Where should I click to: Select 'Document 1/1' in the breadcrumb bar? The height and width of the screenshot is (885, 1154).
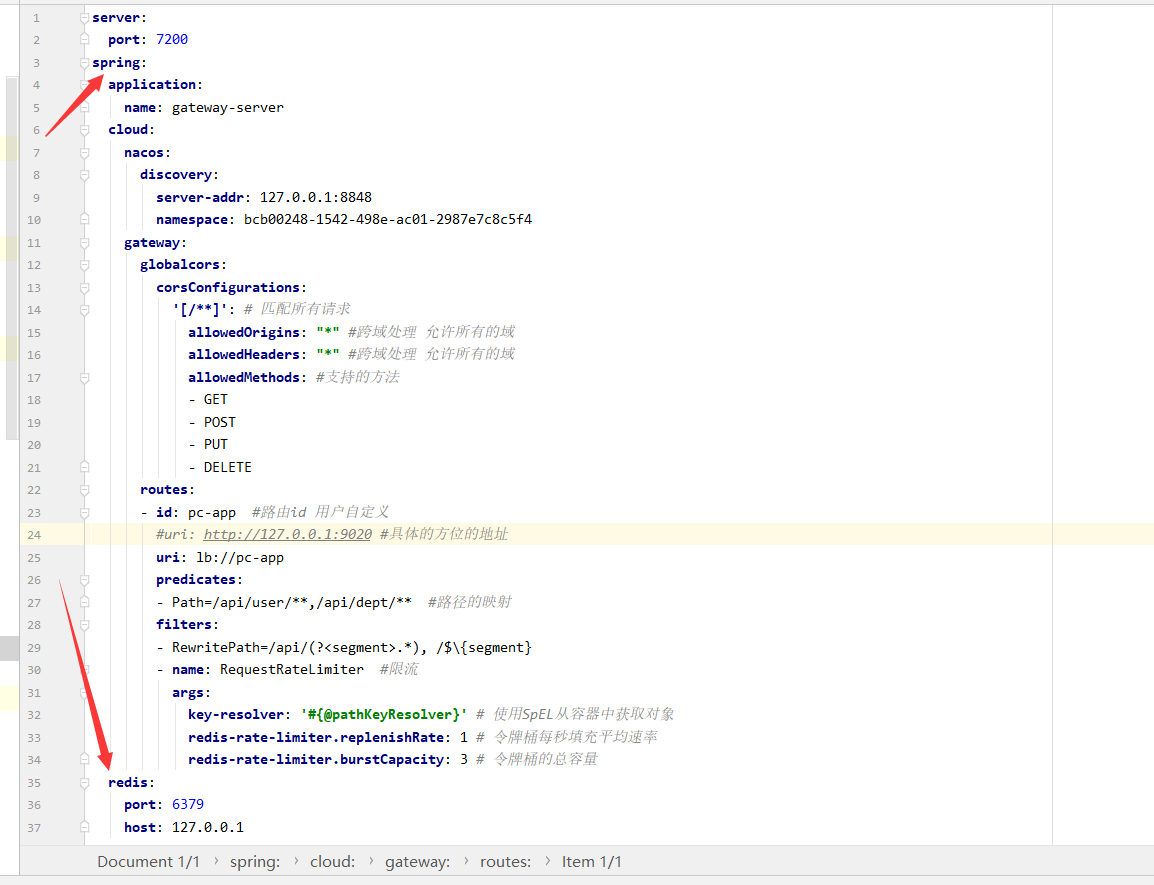click(x=148, y=861)
